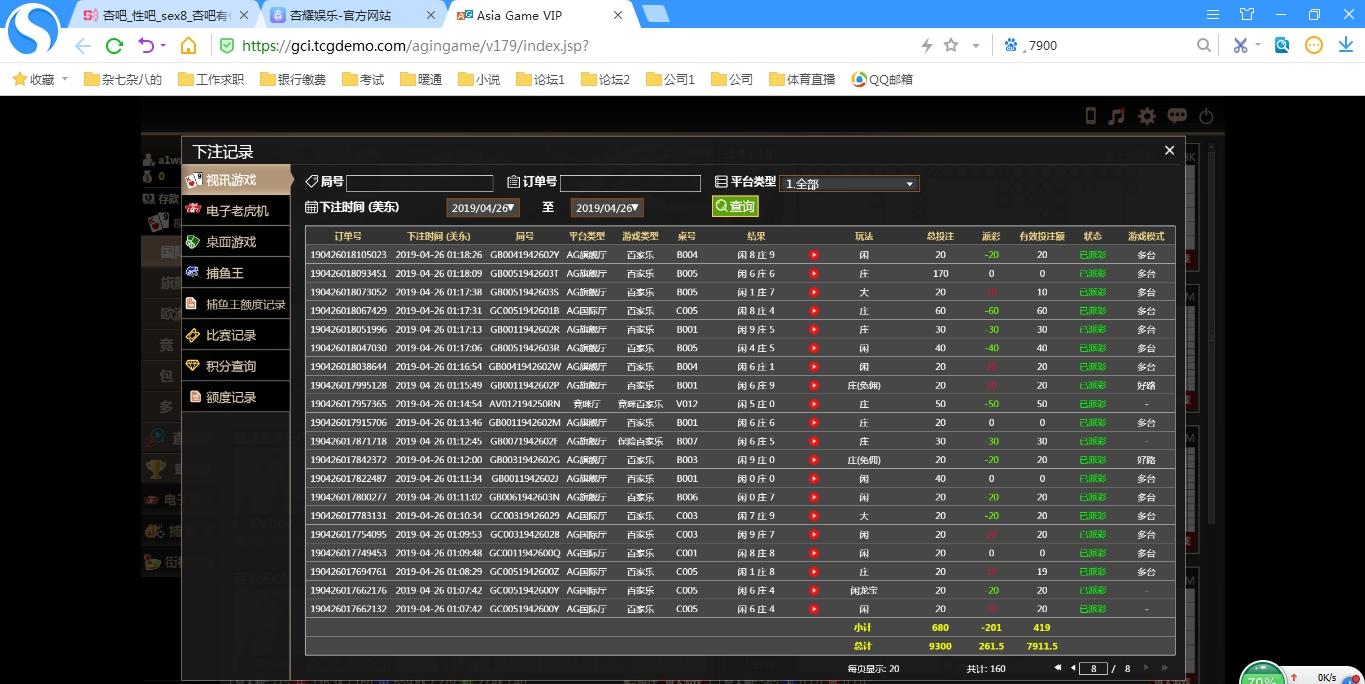Click the music note sound icon
Image resolution: width=1365 pixels, height=684 pixels.
pos(1117,116)
